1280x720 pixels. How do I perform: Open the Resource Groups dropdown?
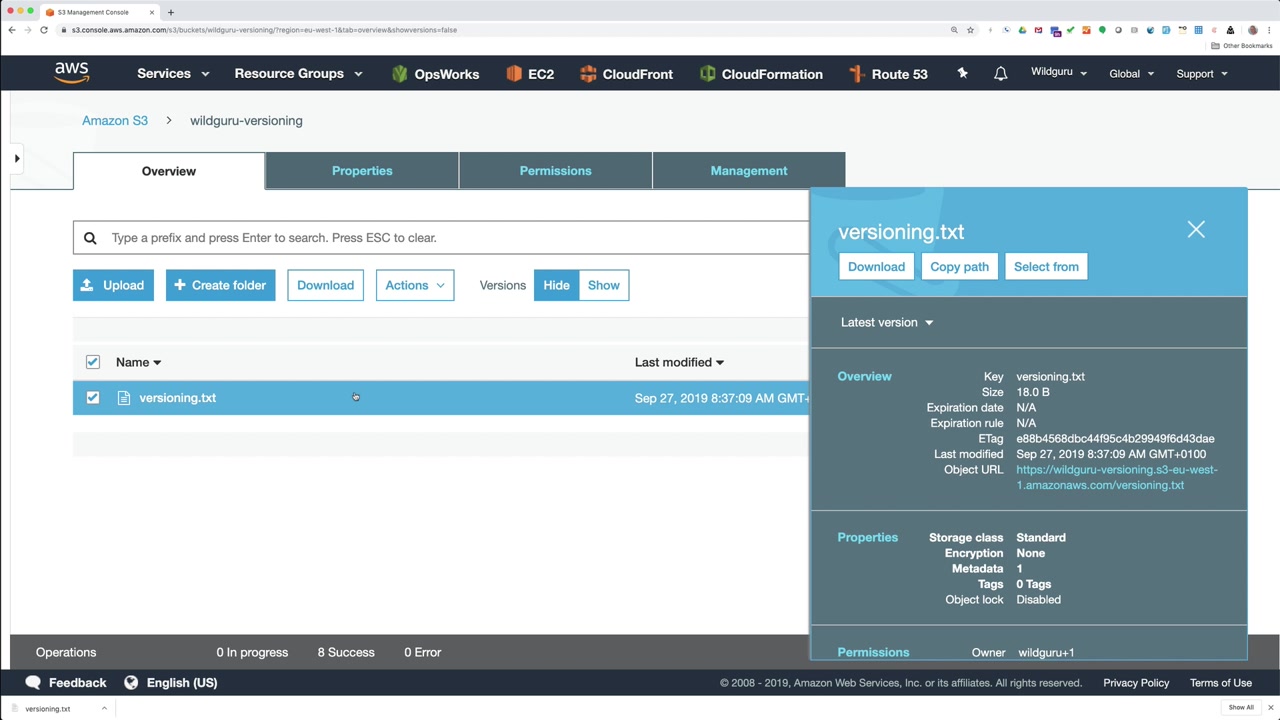298,74
